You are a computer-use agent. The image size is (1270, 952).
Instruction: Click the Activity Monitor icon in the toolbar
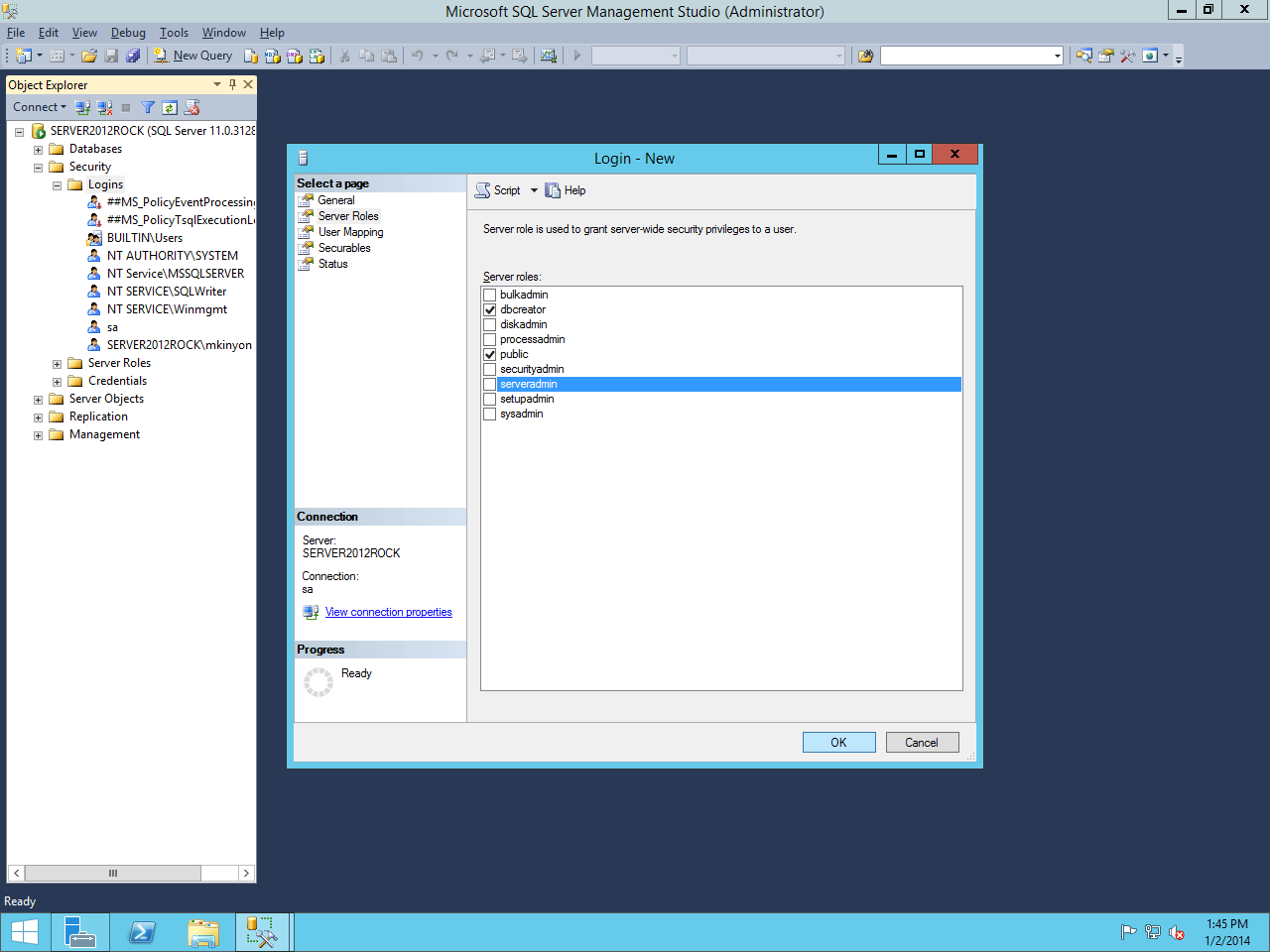tap(548, 56)
